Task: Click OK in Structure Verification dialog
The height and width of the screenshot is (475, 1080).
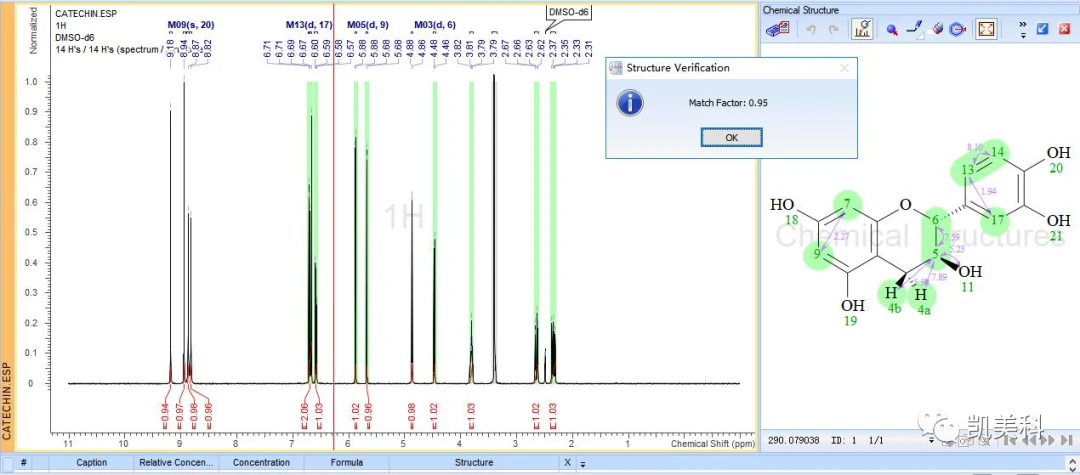Action: [731, 137]
